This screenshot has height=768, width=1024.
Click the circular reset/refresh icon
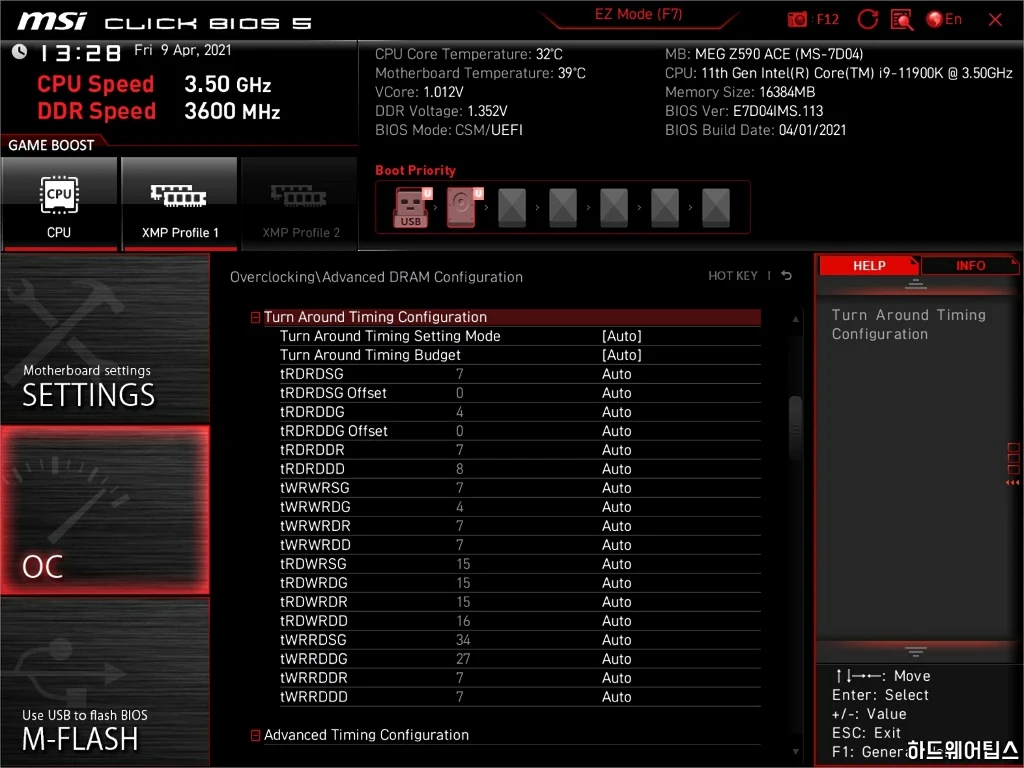coord(867,20)
